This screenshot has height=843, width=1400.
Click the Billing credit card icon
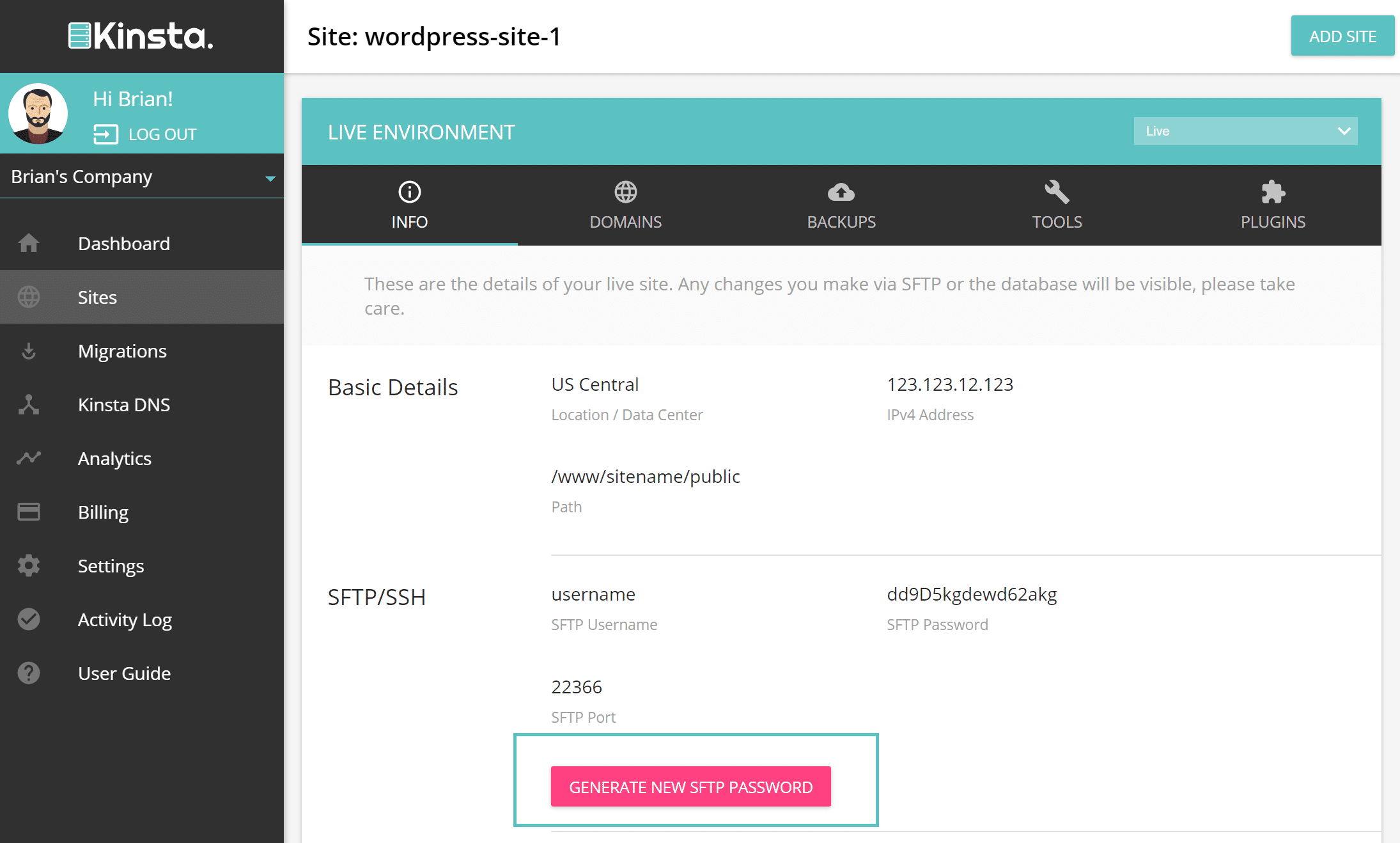(29, 512)
